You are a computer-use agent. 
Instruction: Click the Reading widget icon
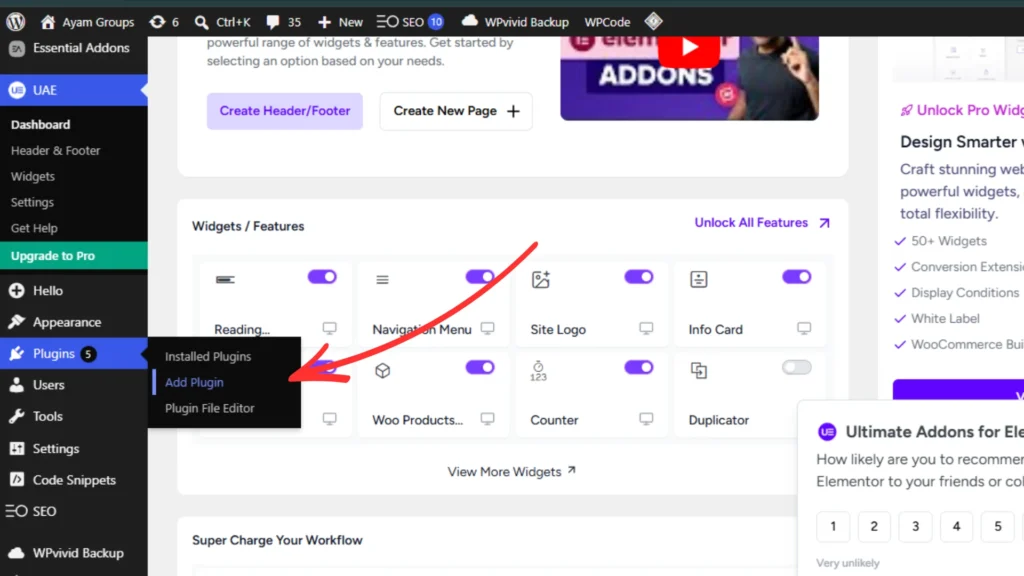coord(225,280)
